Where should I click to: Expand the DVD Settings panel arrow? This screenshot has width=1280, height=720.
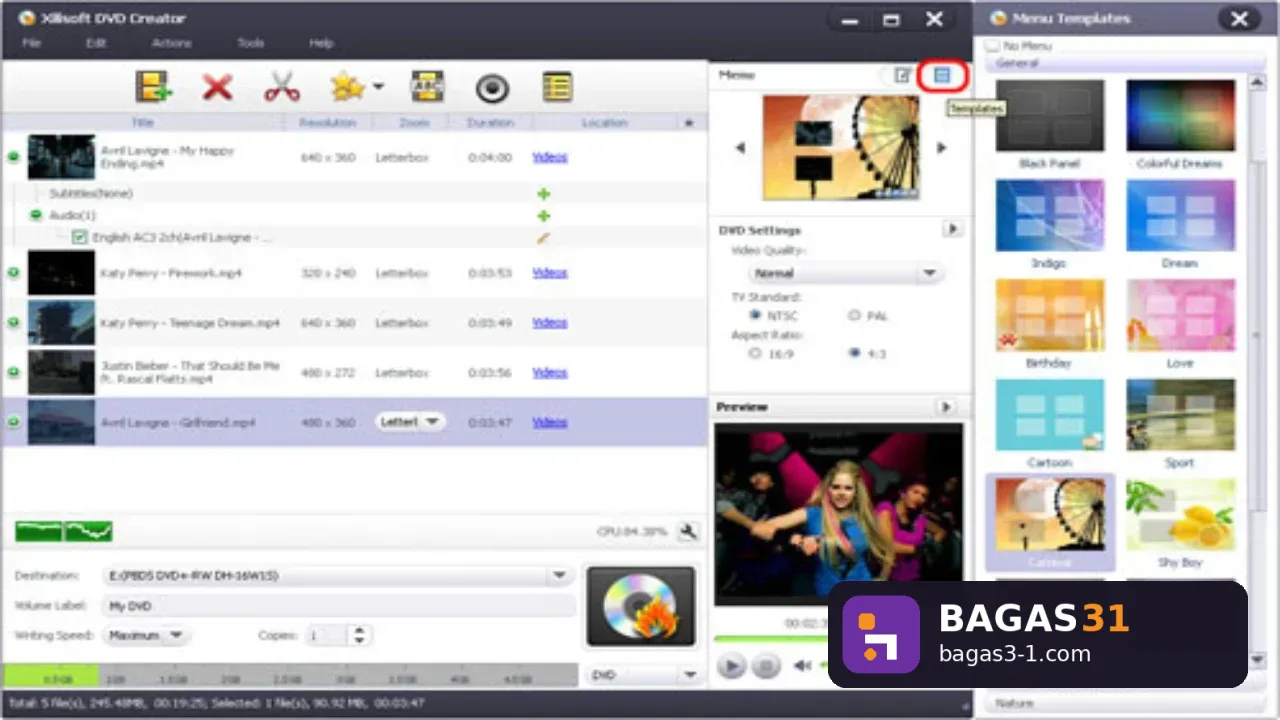tap(952, 229)
